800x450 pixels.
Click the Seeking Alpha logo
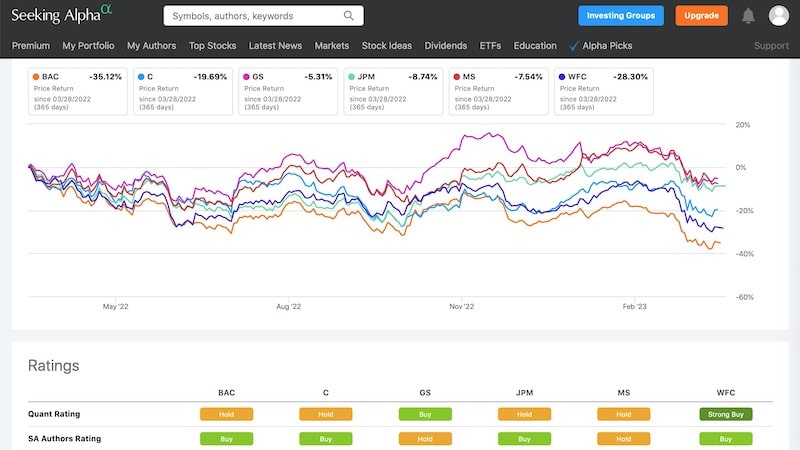[61, 14]
